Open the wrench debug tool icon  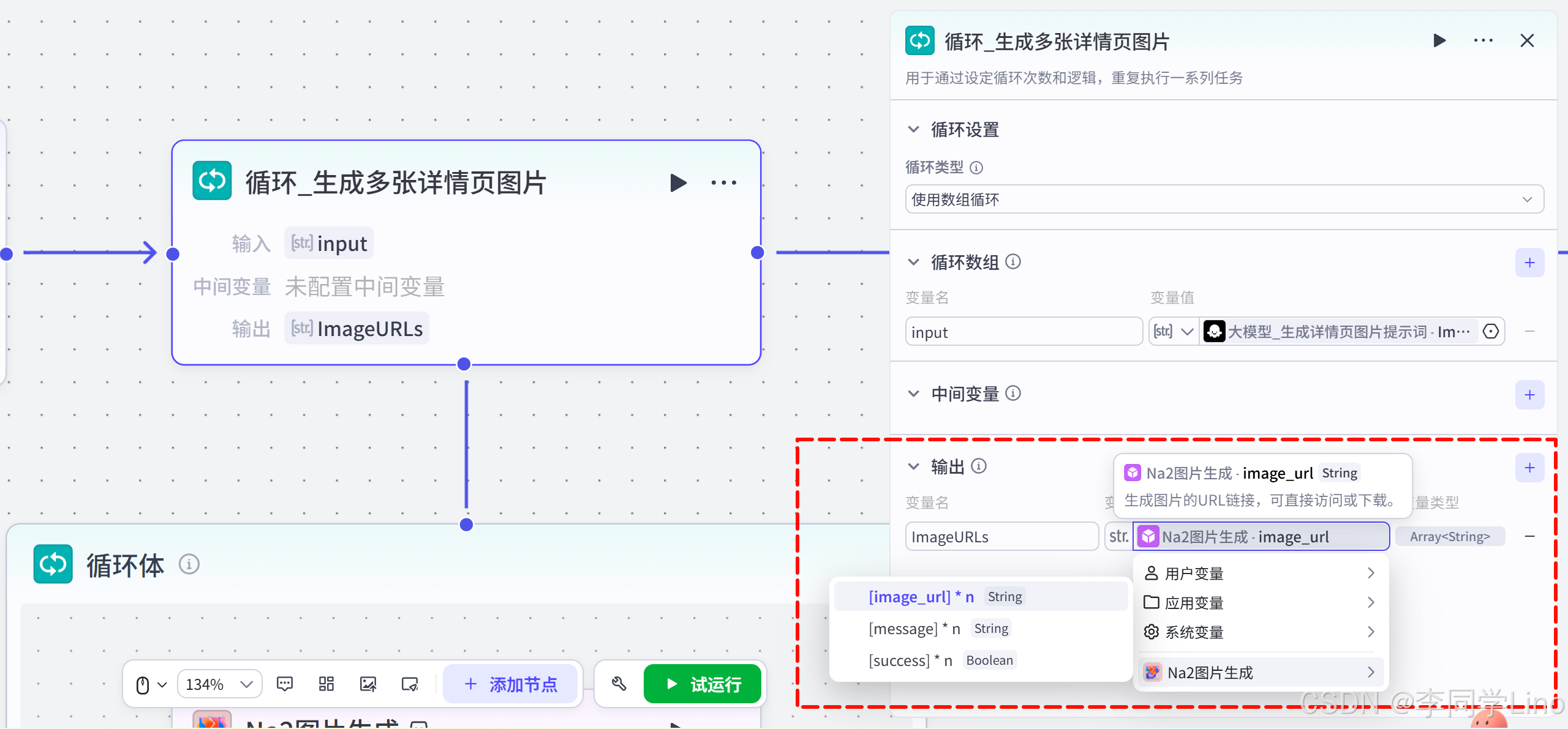(x=619, y=684)
